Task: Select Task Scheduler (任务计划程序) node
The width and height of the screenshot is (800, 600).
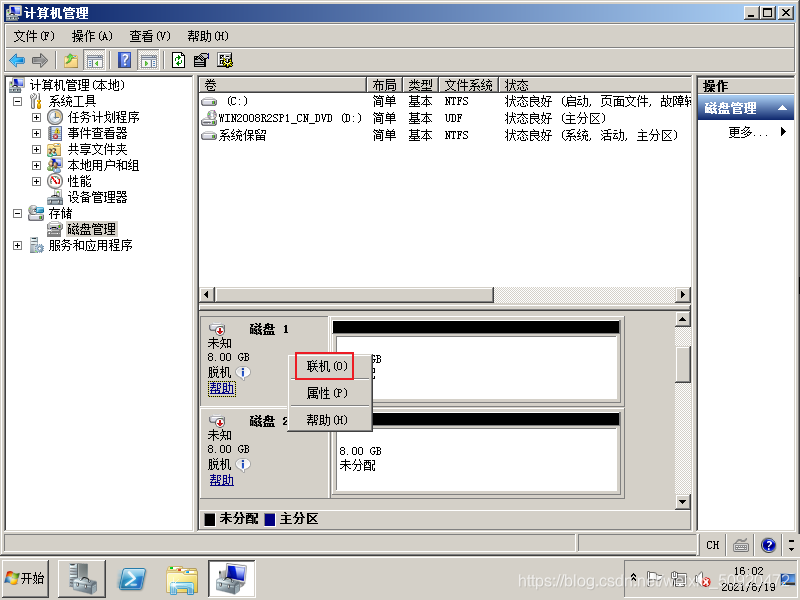Action: [103, 117]
